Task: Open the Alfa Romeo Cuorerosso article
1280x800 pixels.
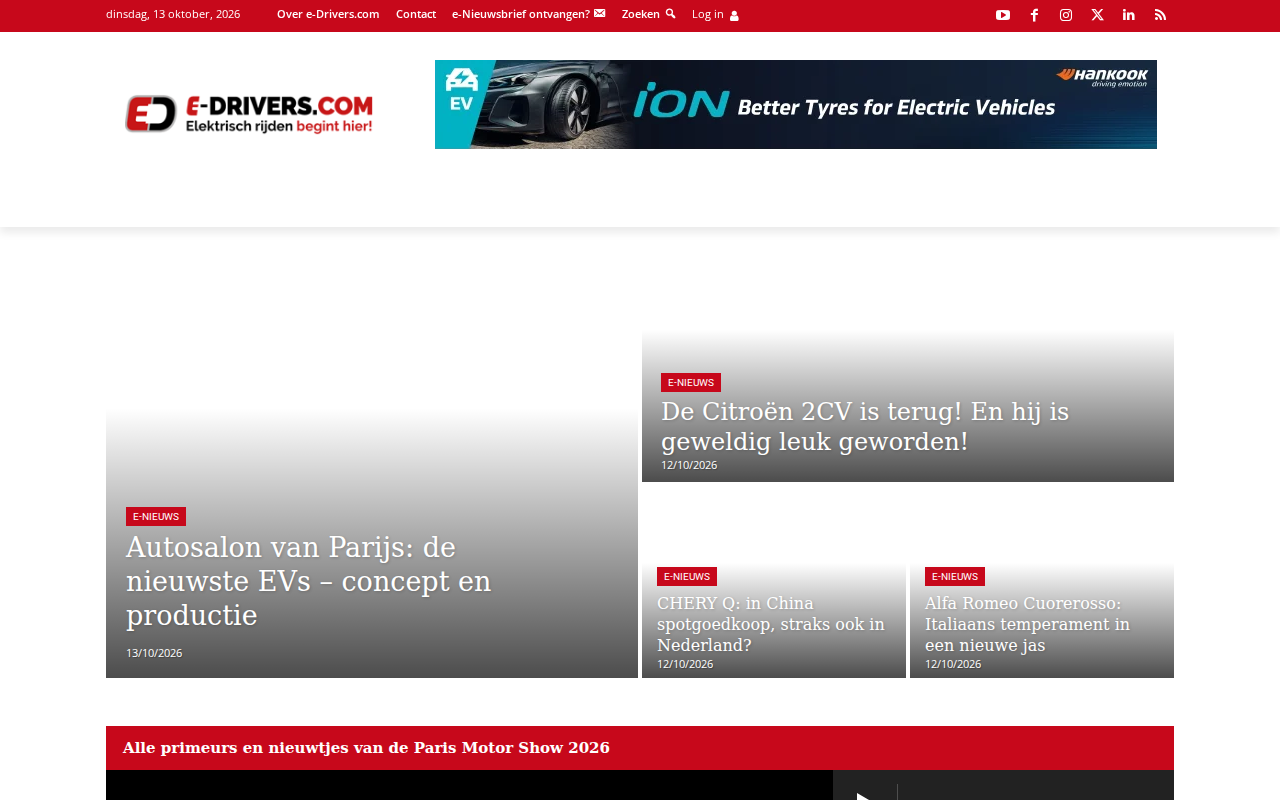Action: [x=1027, y=624]
